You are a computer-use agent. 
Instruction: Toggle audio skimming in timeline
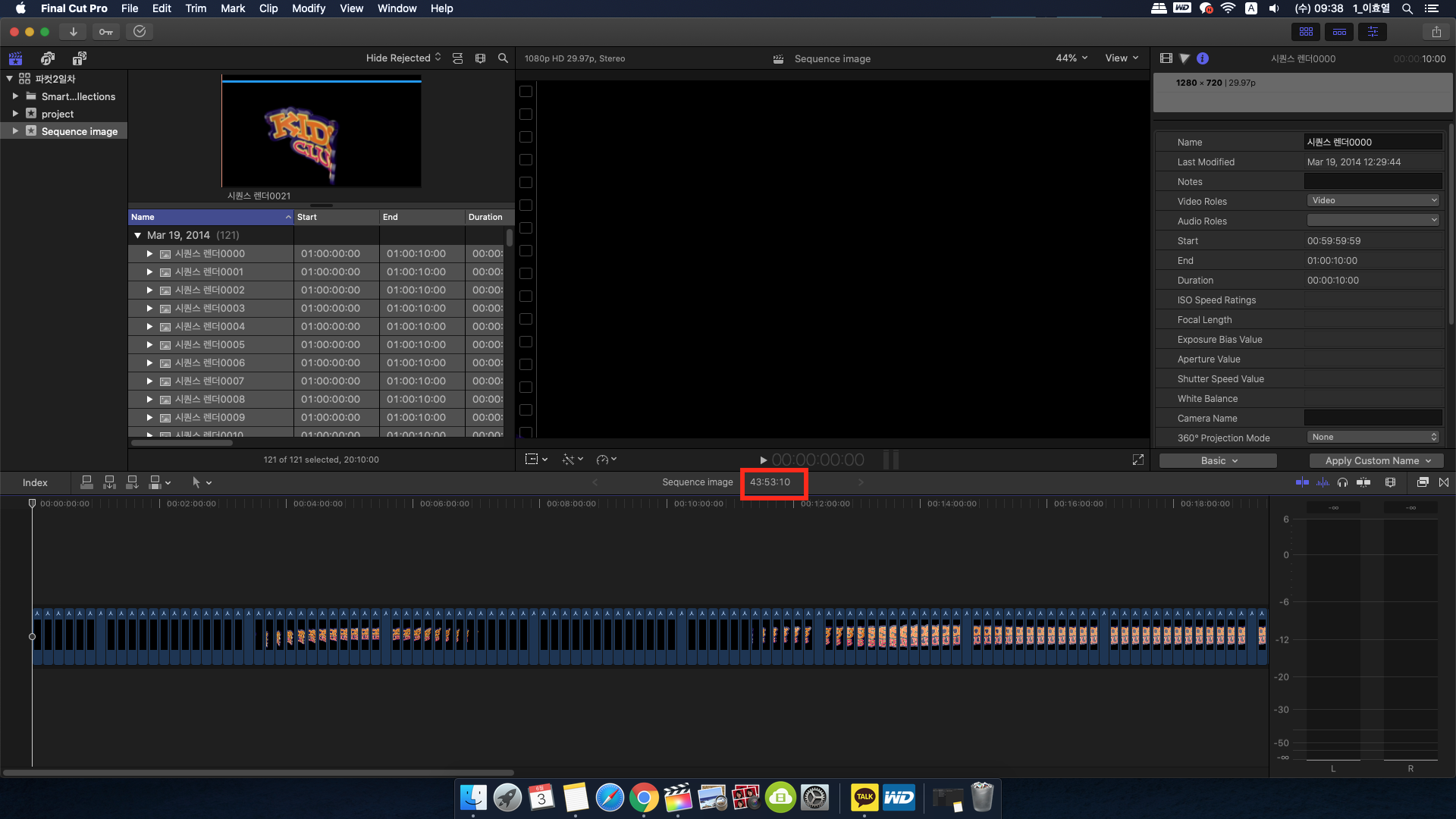pyautogui.click(x=1323, y=482)
